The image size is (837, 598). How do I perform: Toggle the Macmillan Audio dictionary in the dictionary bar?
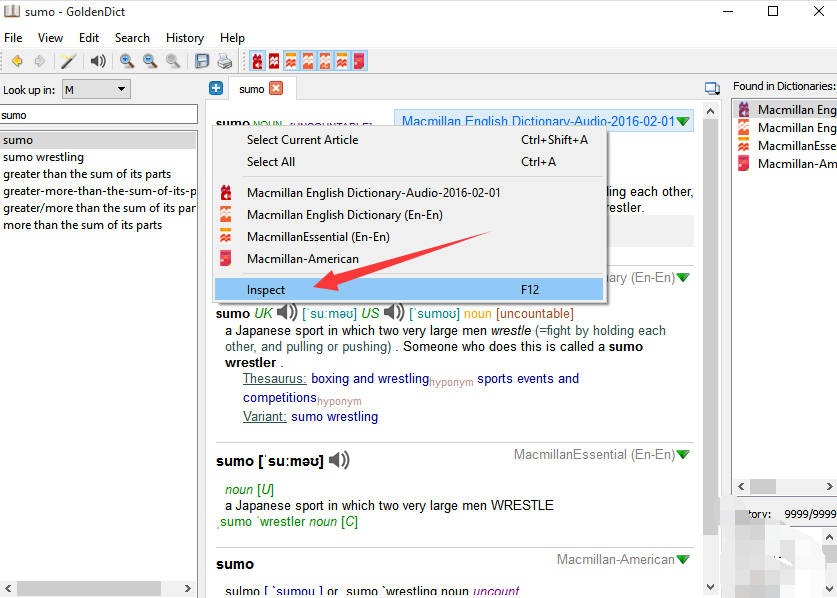[x=258, y=61]
